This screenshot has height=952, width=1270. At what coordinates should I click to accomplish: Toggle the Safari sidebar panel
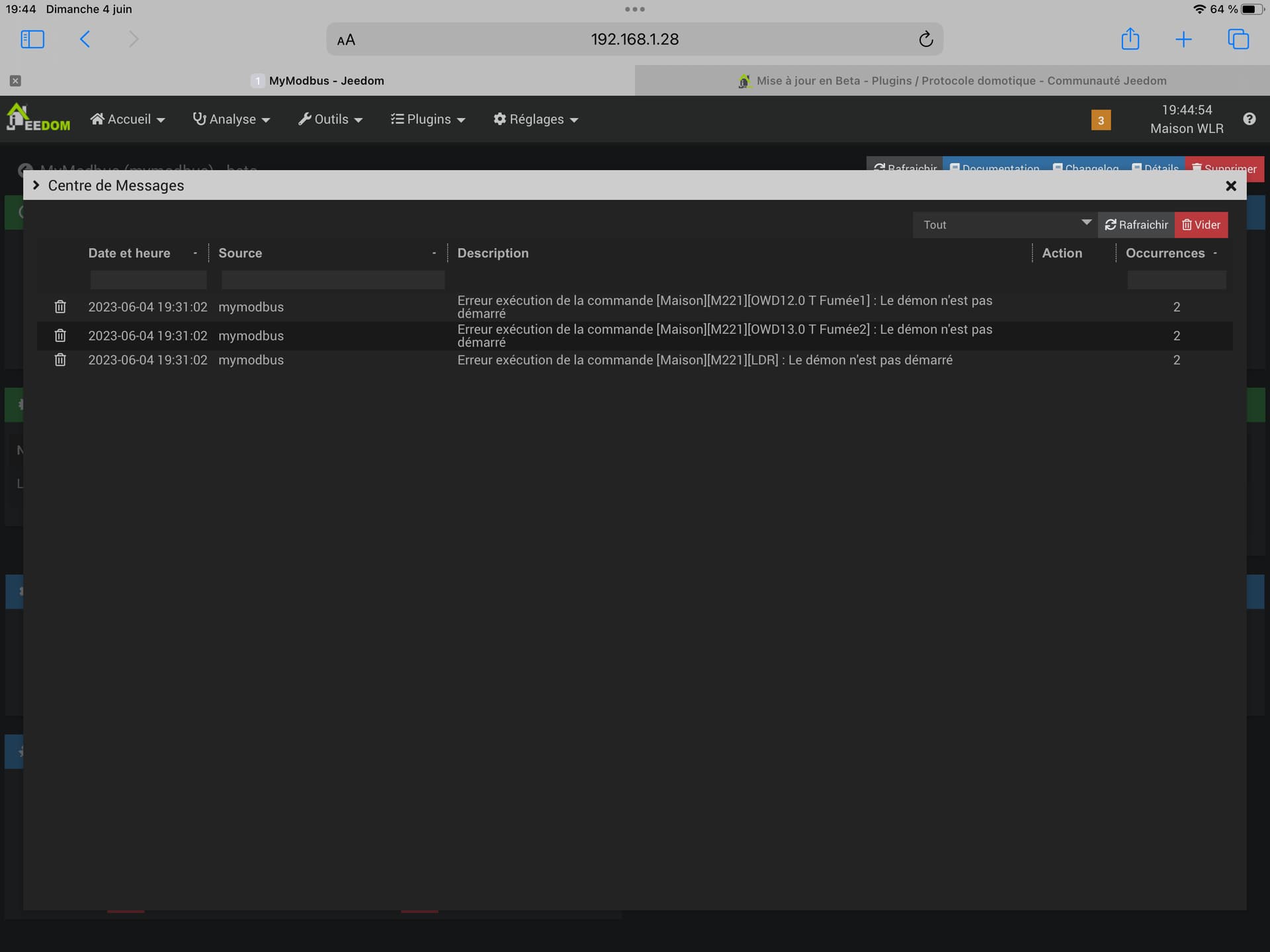[x=32, y=39]
